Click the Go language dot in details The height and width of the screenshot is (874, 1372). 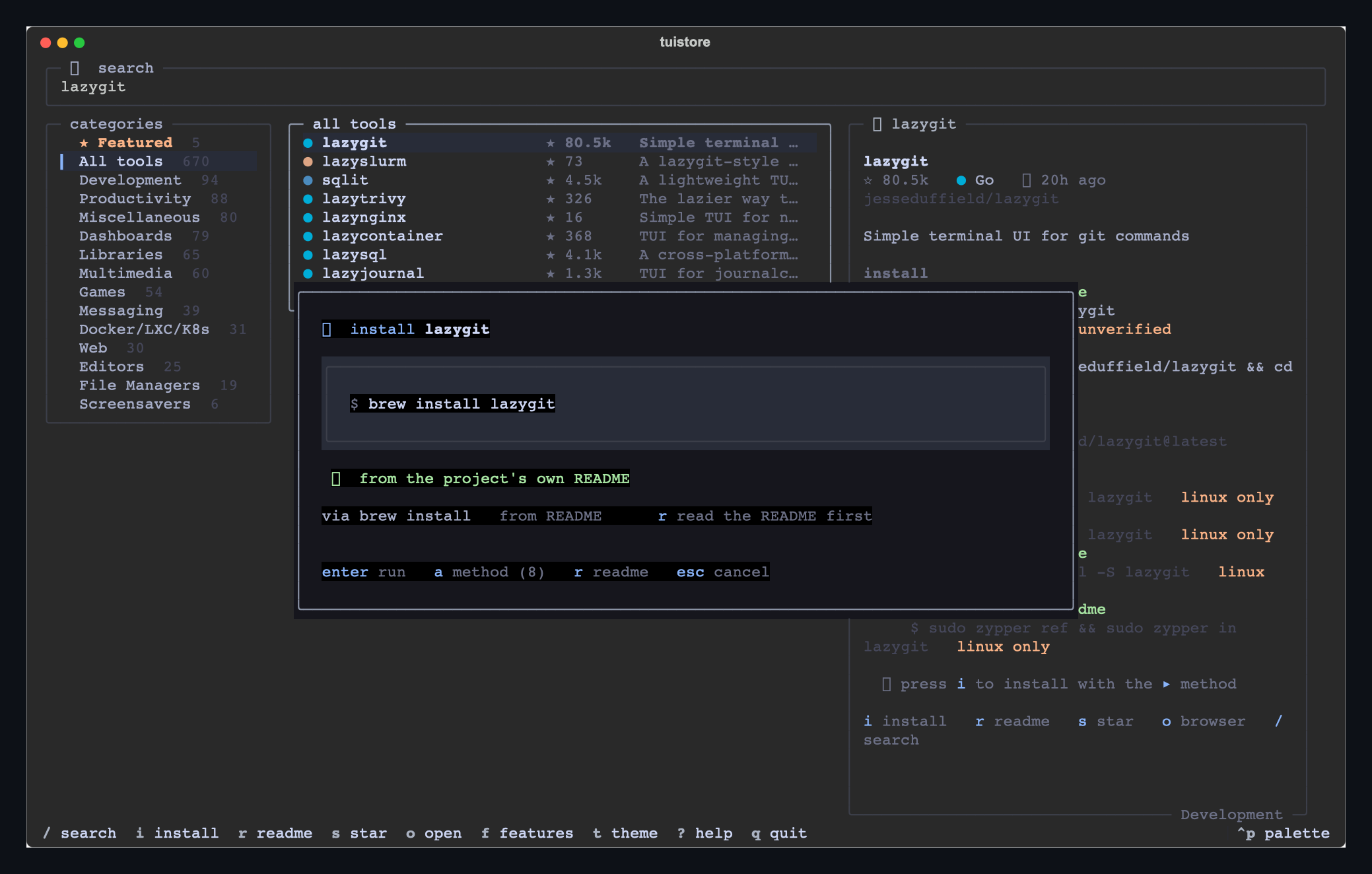point(961,180)
